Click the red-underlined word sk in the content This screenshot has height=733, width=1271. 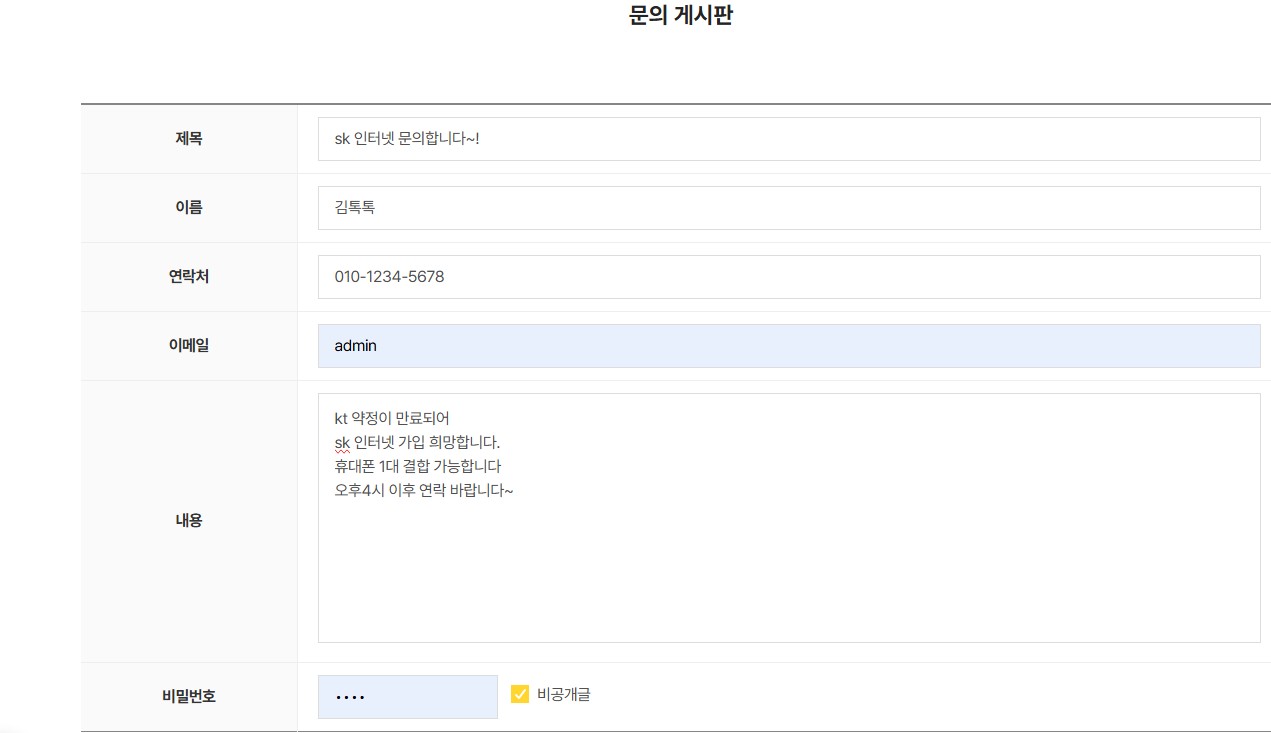tap(342, 443)
